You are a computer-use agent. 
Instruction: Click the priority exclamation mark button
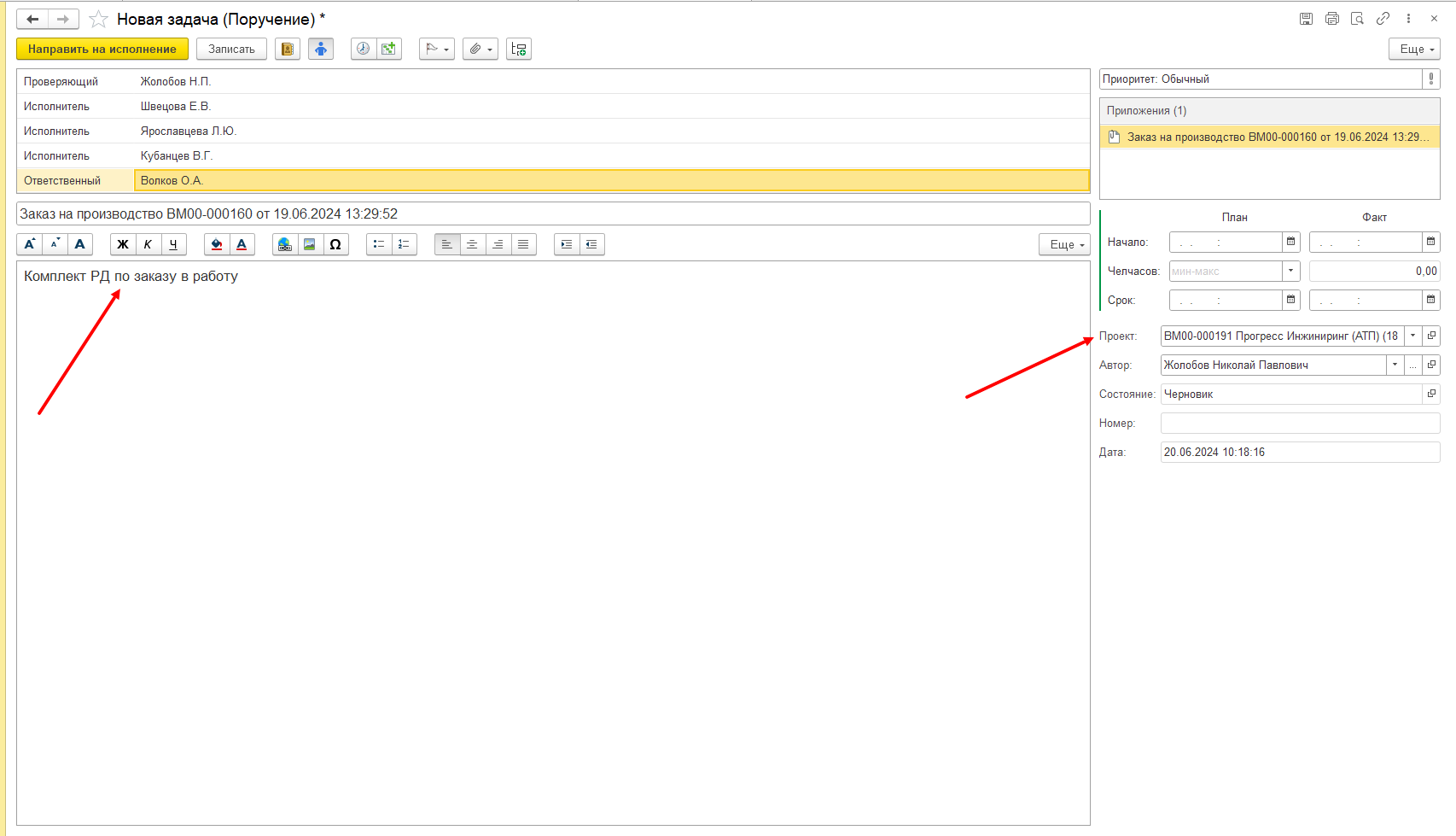pyautogui.click(x=1431, y=79)
